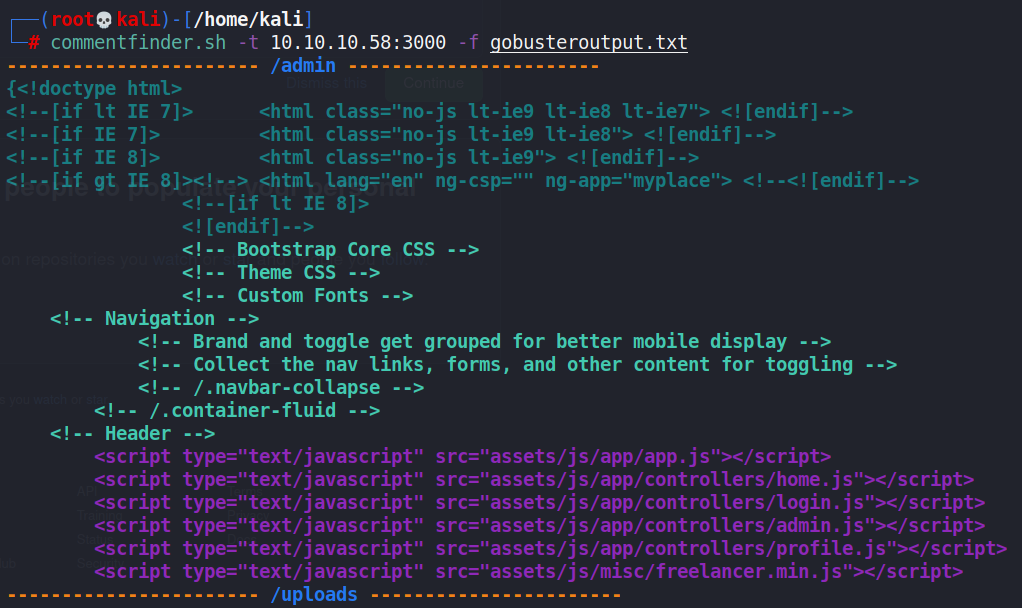Click the '/admin' section header

click(x=303, y=66)
